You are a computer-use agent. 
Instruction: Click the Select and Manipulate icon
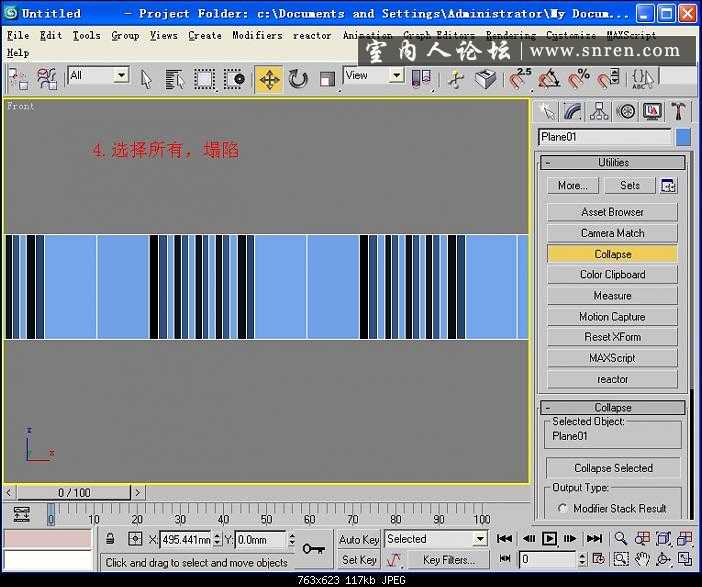pos(456,80)
